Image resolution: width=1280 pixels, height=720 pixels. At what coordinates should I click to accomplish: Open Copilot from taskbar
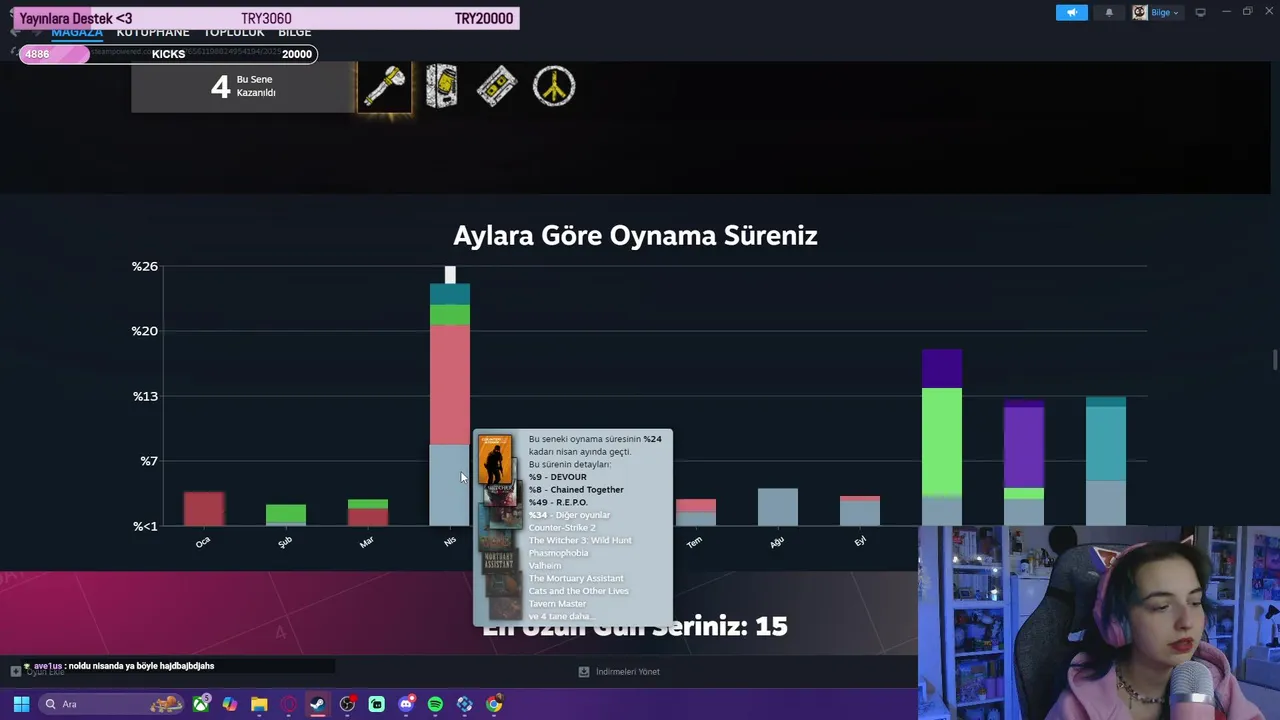pyautogui.click(x=230, y=704)
